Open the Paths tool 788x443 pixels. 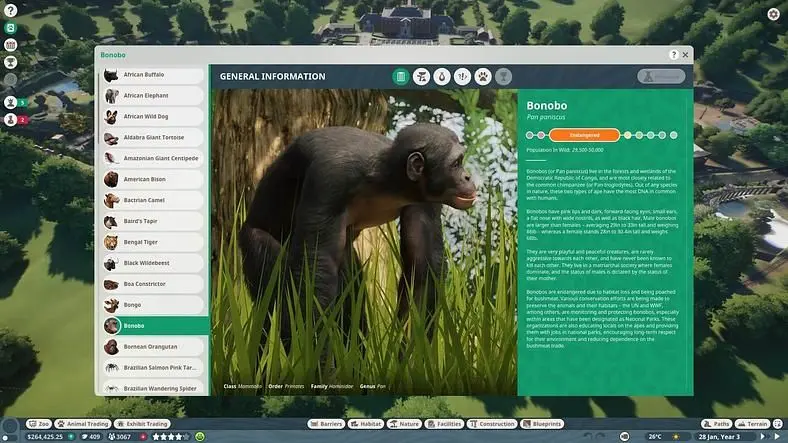[x=717, y=424]
